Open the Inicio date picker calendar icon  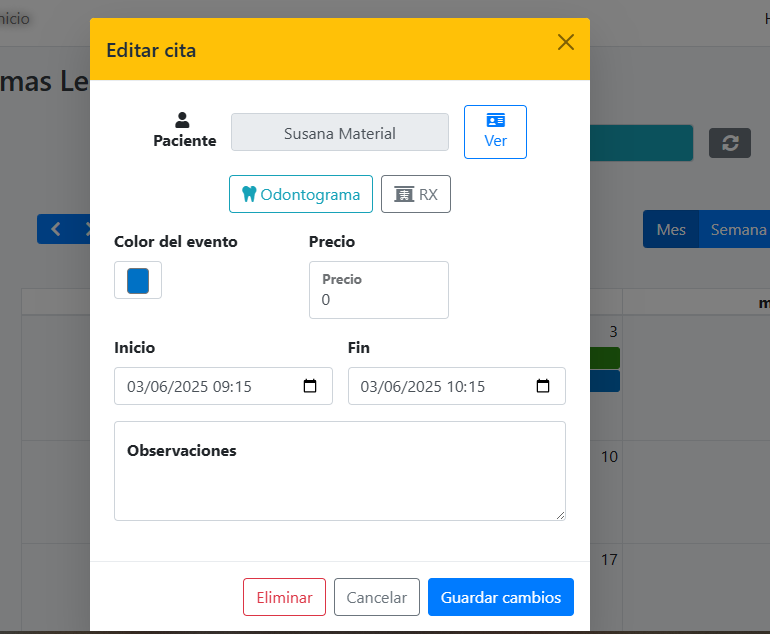pos(310,386)
